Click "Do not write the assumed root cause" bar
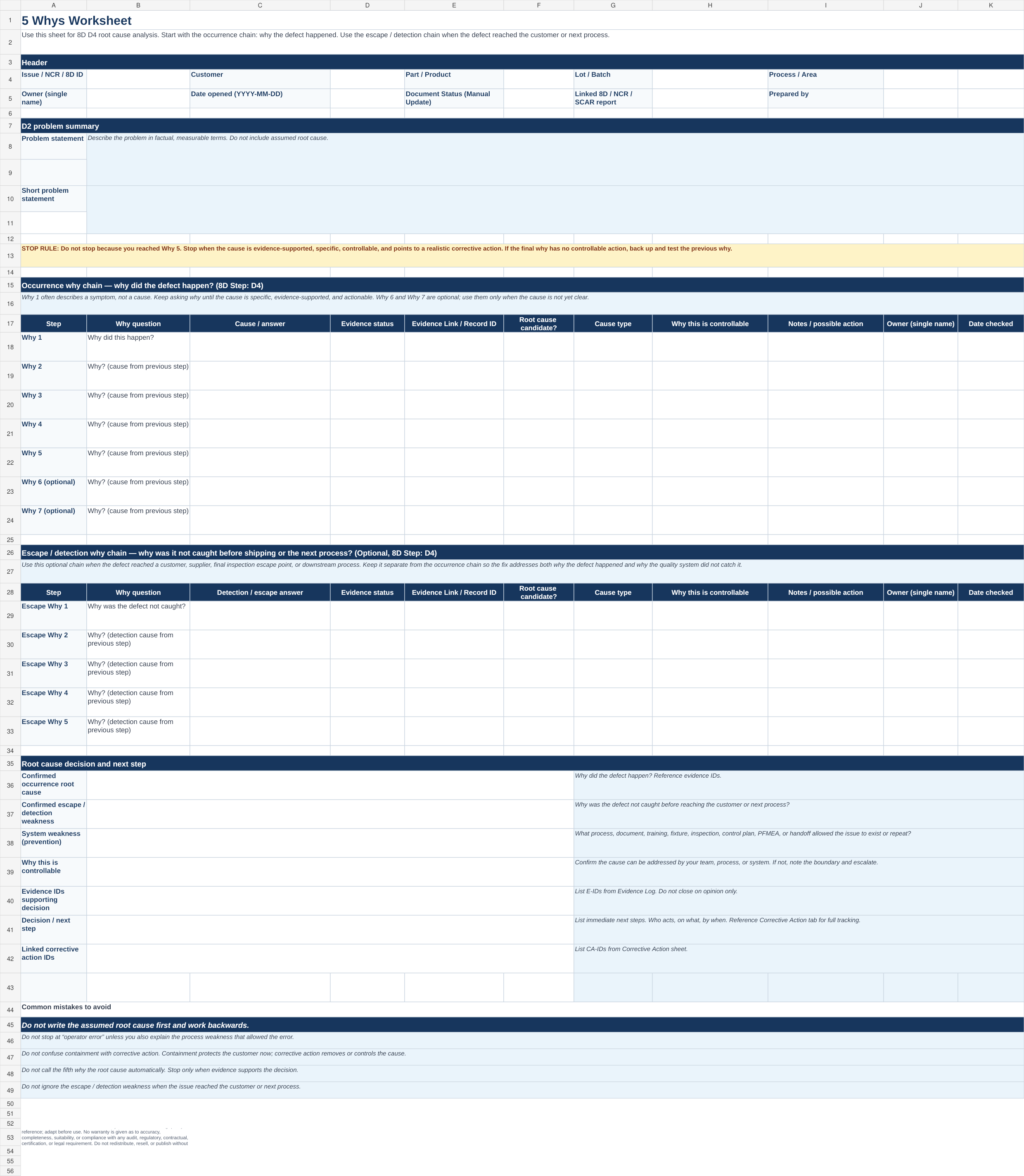Screen dimensions: 1024x1176 pos(522,1025)
